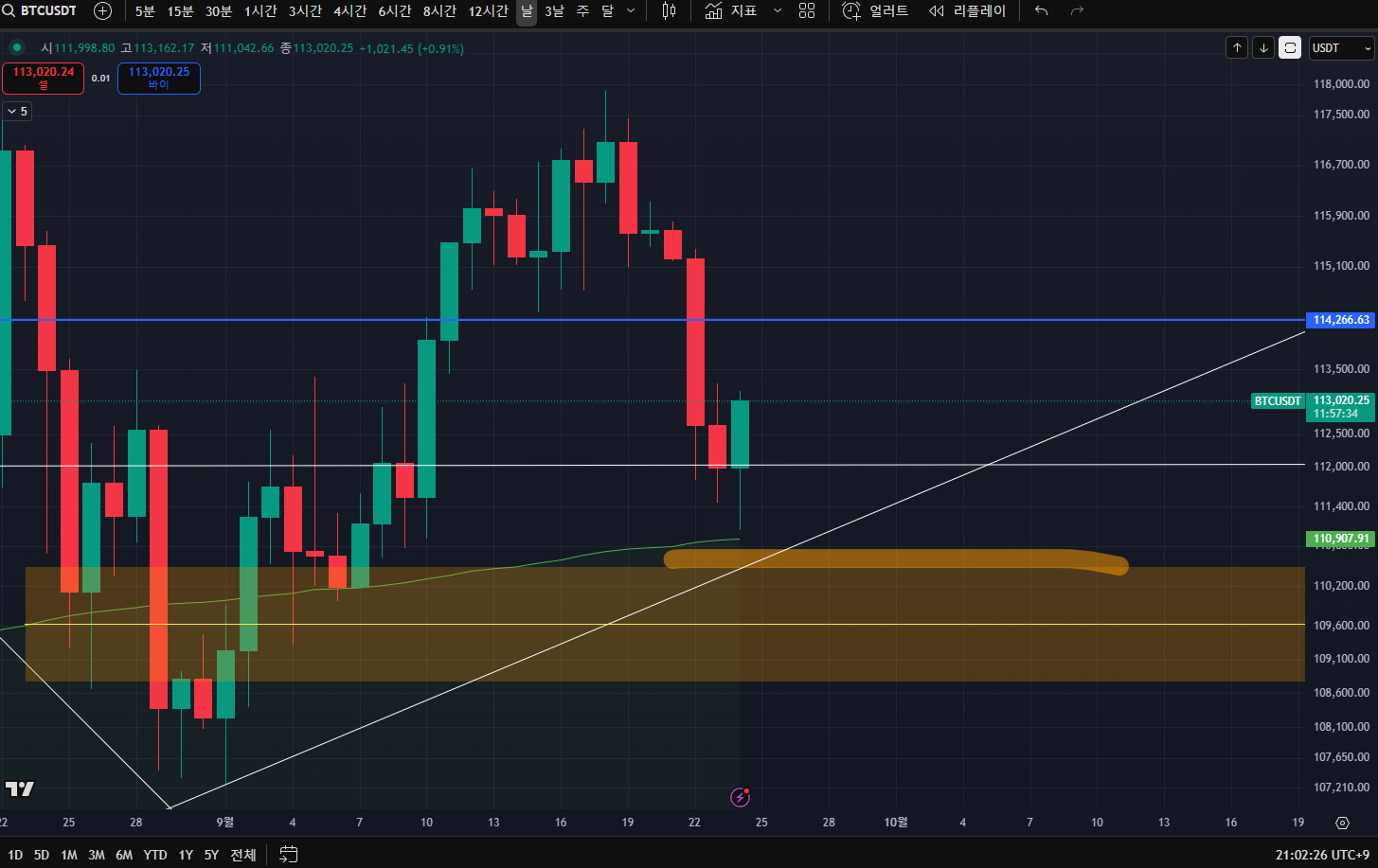Click the down arrow above price scale
Viewport: 1378px width, 868px height.
[1263, 47]
